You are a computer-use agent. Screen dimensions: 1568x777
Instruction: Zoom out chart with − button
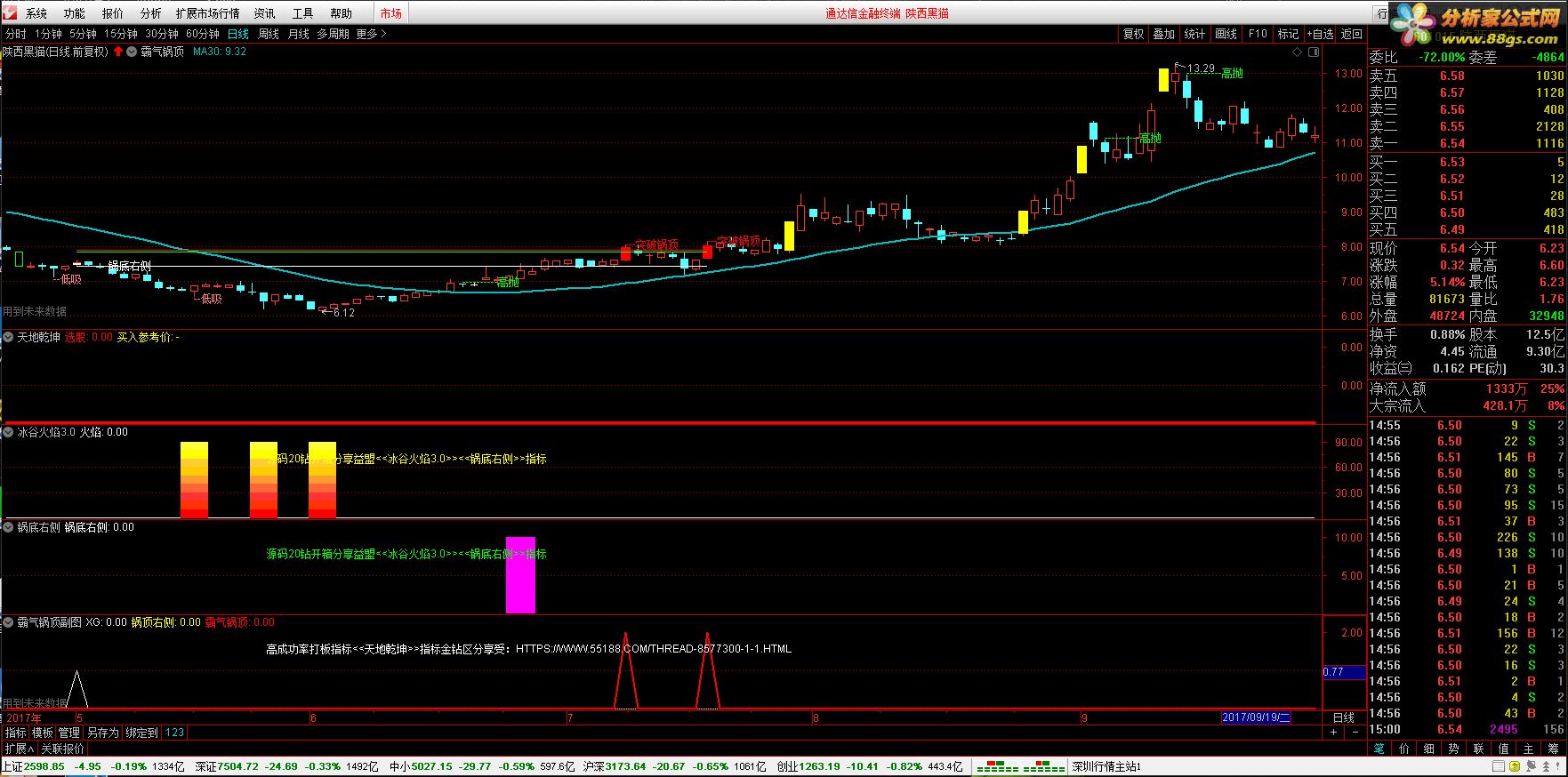[x=1355, y=733]
